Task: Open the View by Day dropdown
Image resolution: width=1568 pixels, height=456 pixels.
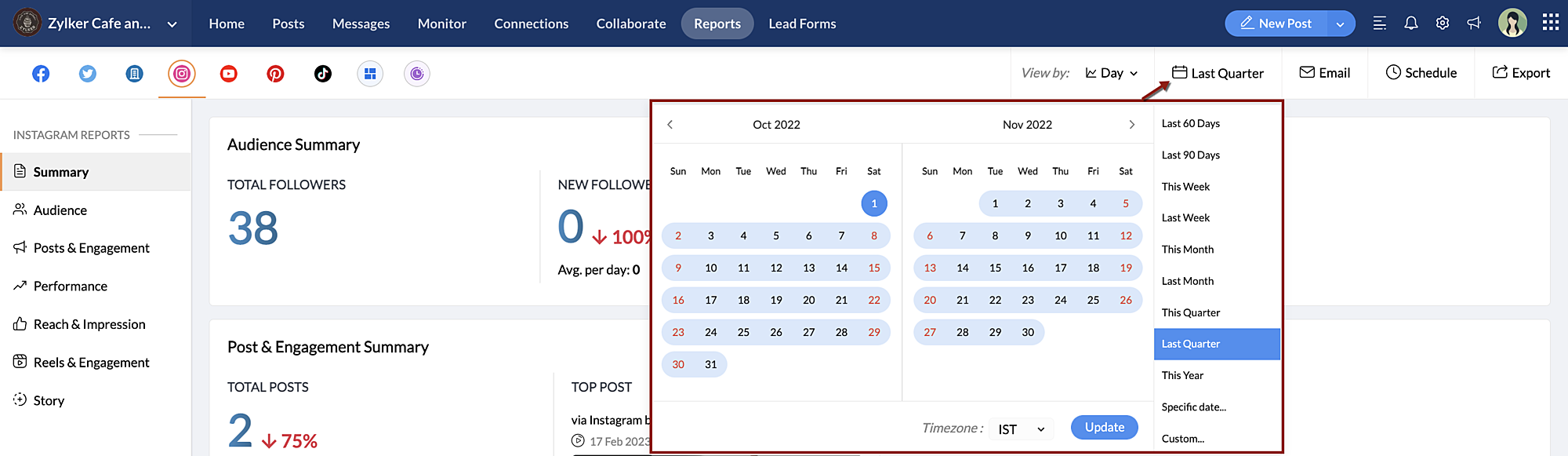Action: click(1112, 73)
